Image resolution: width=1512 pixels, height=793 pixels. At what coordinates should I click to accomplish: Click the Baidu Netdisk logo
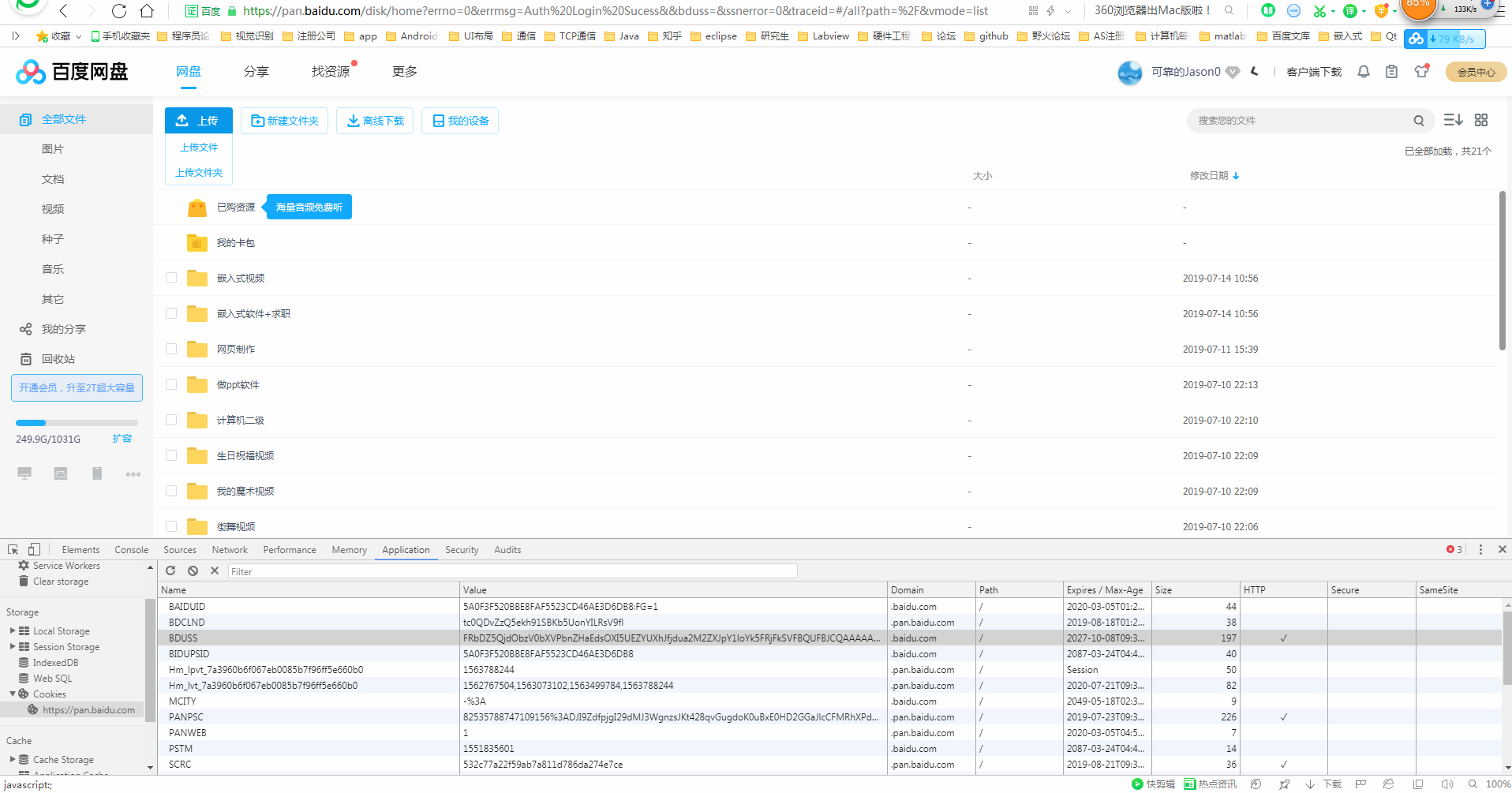72,72
